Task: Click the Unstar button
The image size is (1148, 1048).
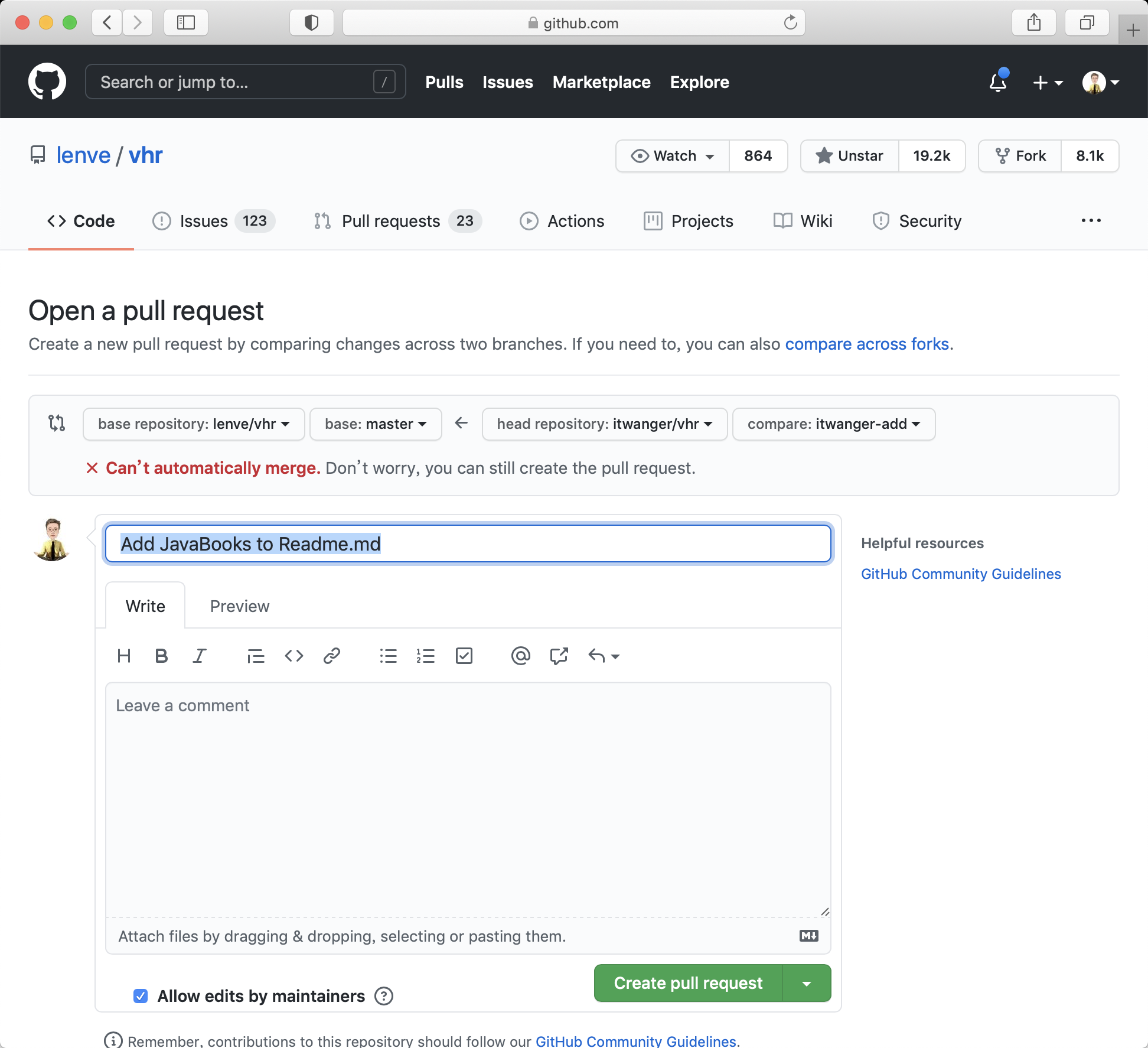Action: [850, 156]
